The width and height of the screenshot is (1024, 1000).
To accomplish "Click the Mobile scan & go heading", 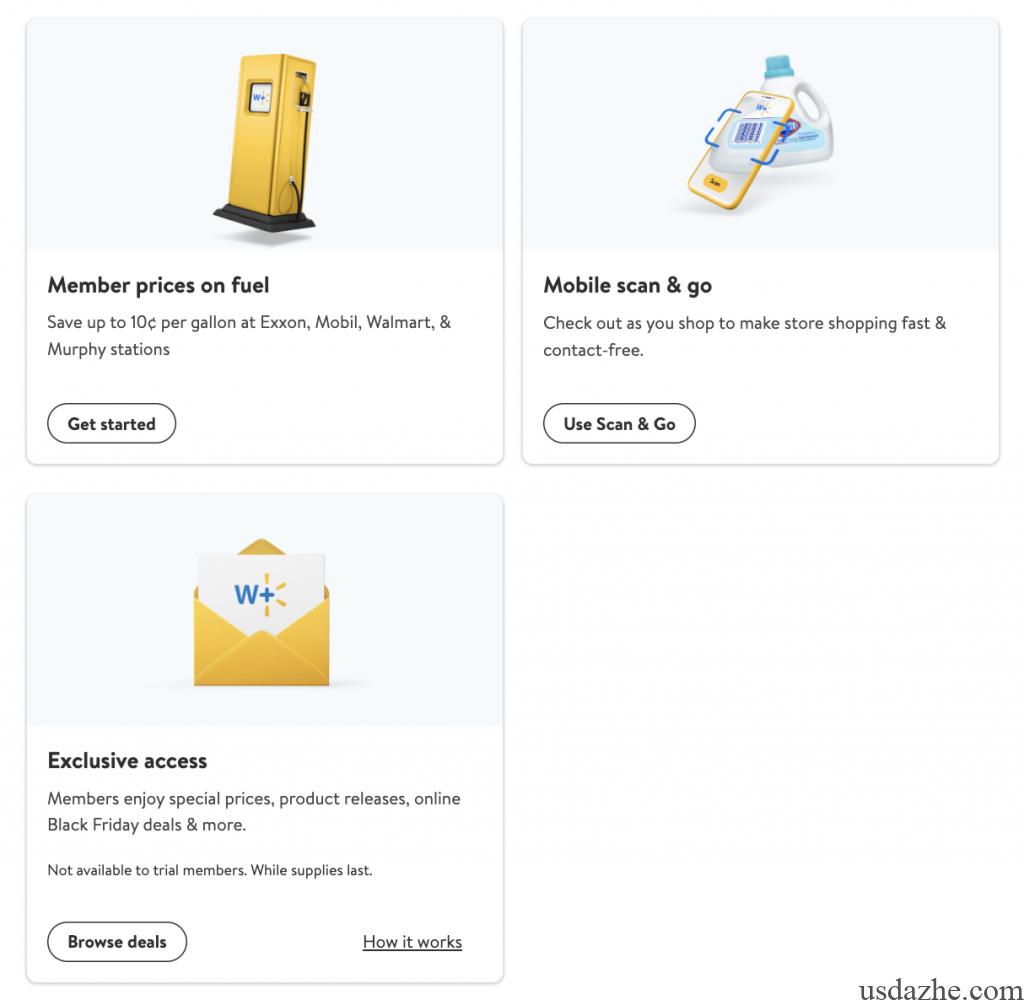I will 627,285.
